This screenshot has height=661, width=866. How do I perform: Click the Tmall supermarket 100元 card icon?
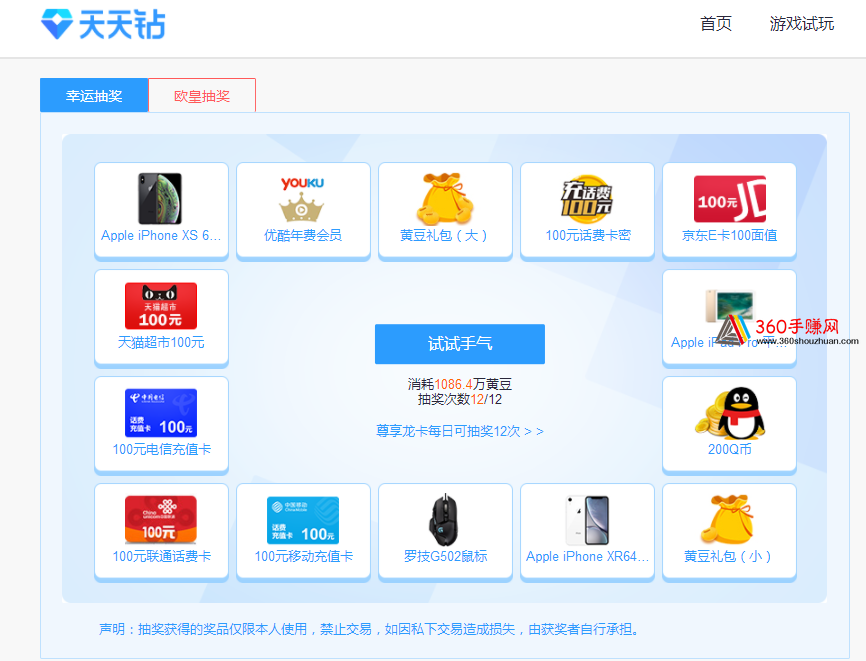(x=161, y=306)
